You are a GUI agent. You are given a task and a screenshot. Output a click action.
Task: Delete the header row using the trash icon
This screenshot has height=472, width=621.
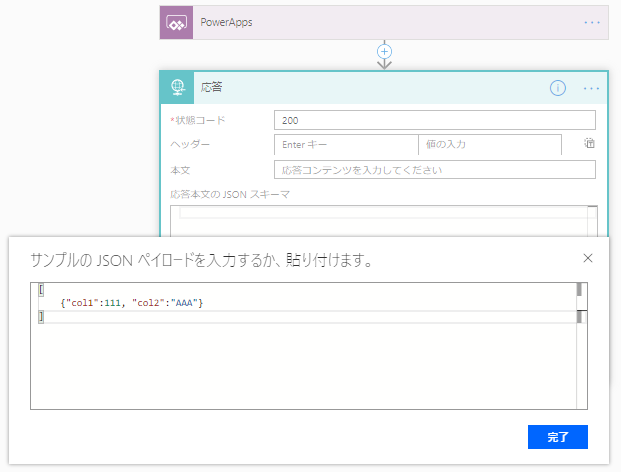(589, 143)
